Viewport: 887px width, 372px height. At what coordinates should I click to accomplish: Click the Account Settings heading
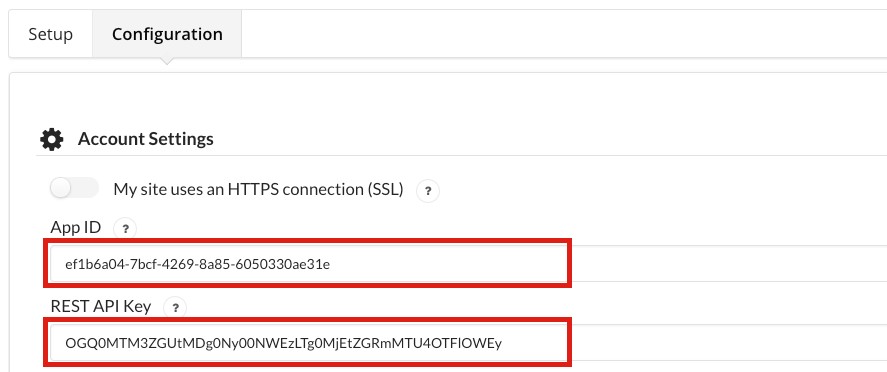(x=145, y=139)
